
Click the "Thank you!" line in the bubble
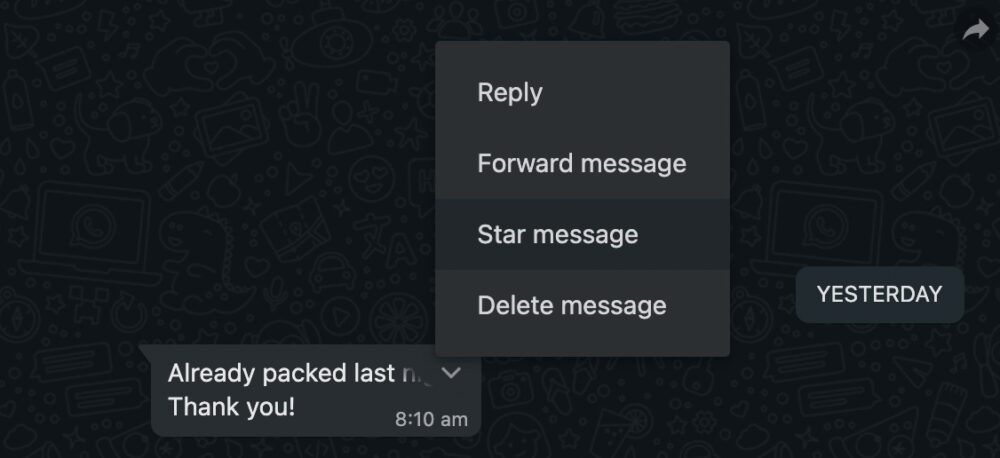(x=232, y=406)
